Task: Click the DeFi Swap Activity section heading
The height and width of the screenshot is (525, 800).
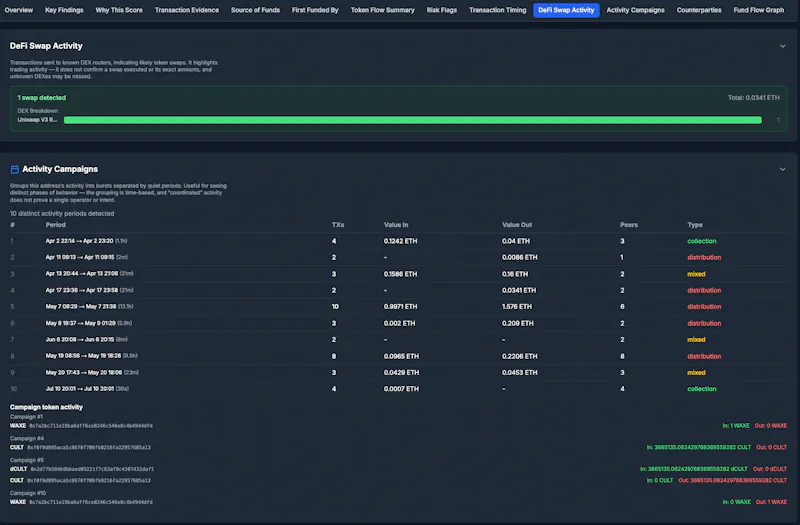Action: coord(46,46)
